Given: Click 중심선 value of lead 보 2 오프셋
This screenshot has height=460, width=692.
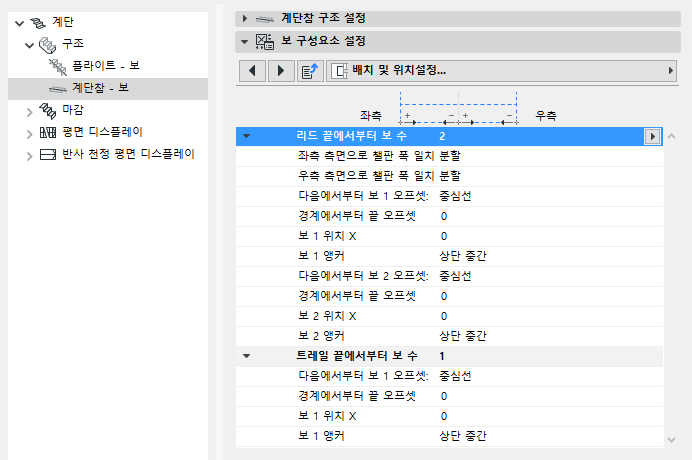Looking at the screenshot, I should click(x=455, y=276).
